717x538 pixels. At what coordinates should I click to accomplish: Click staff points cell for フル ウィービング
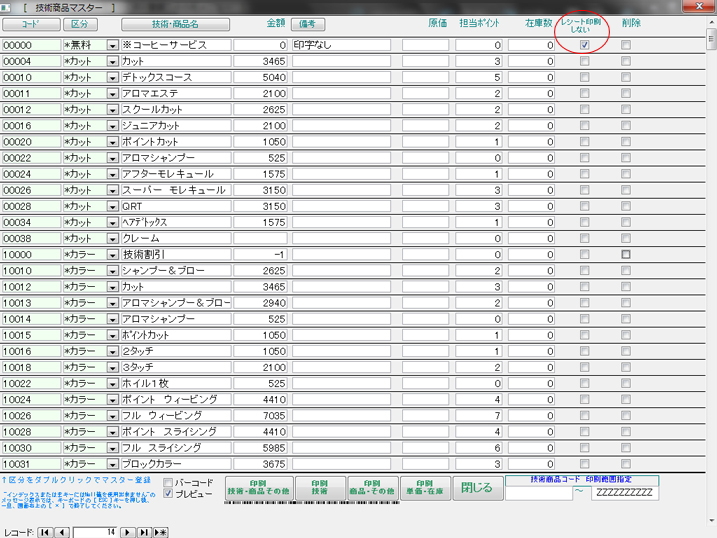click(x=479, y=415)
